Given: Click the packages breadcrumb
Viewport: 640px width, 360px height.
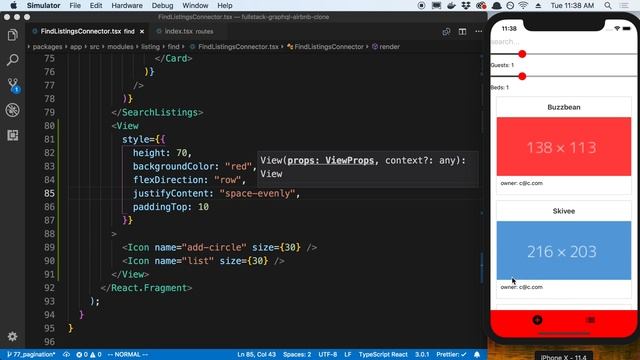Looking at the screenshot, I should [47, 47].
